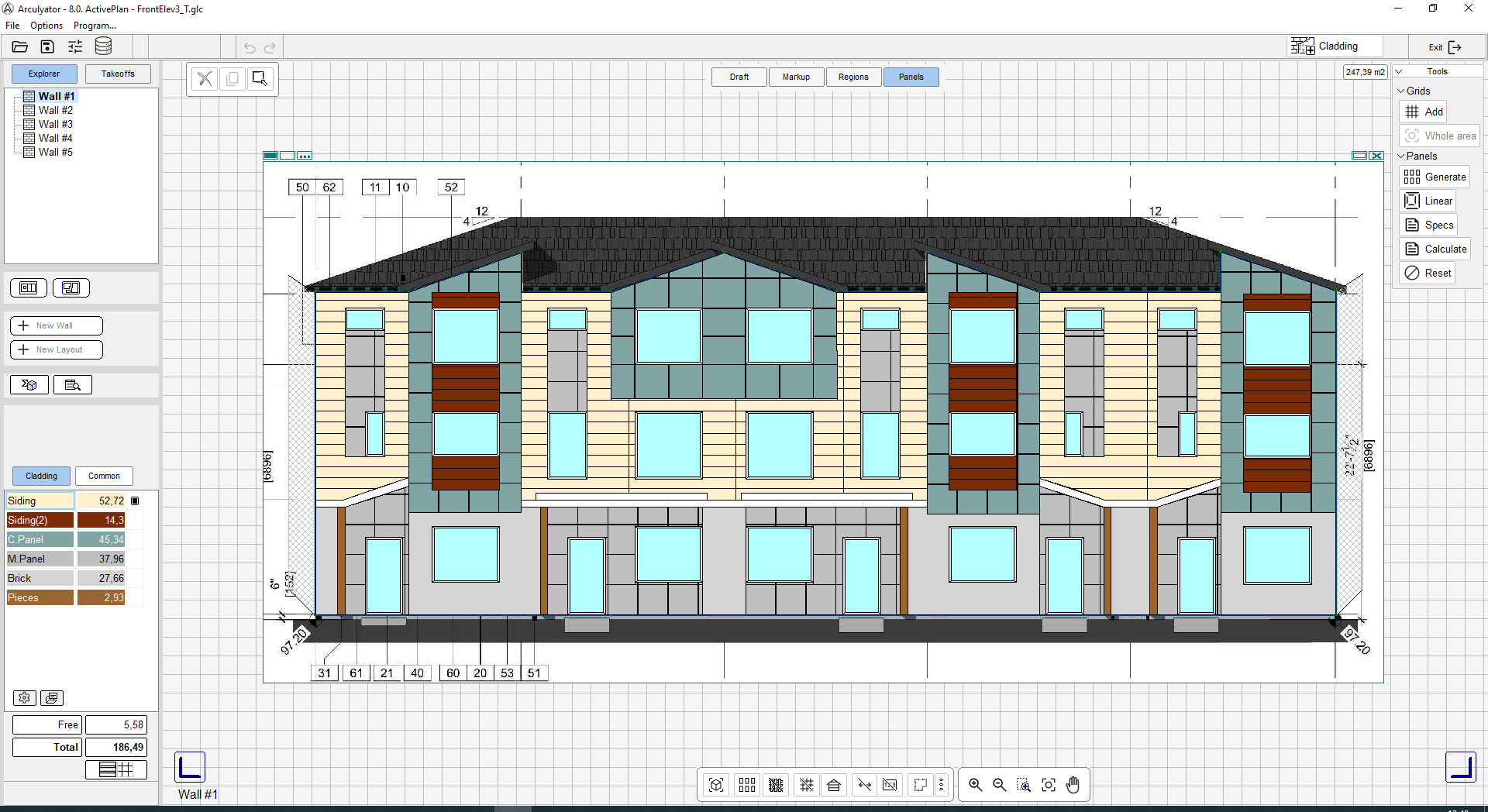Toggle the grid lines off icon
Viewport: 1488px width, 812px height.
click(807, 785)
